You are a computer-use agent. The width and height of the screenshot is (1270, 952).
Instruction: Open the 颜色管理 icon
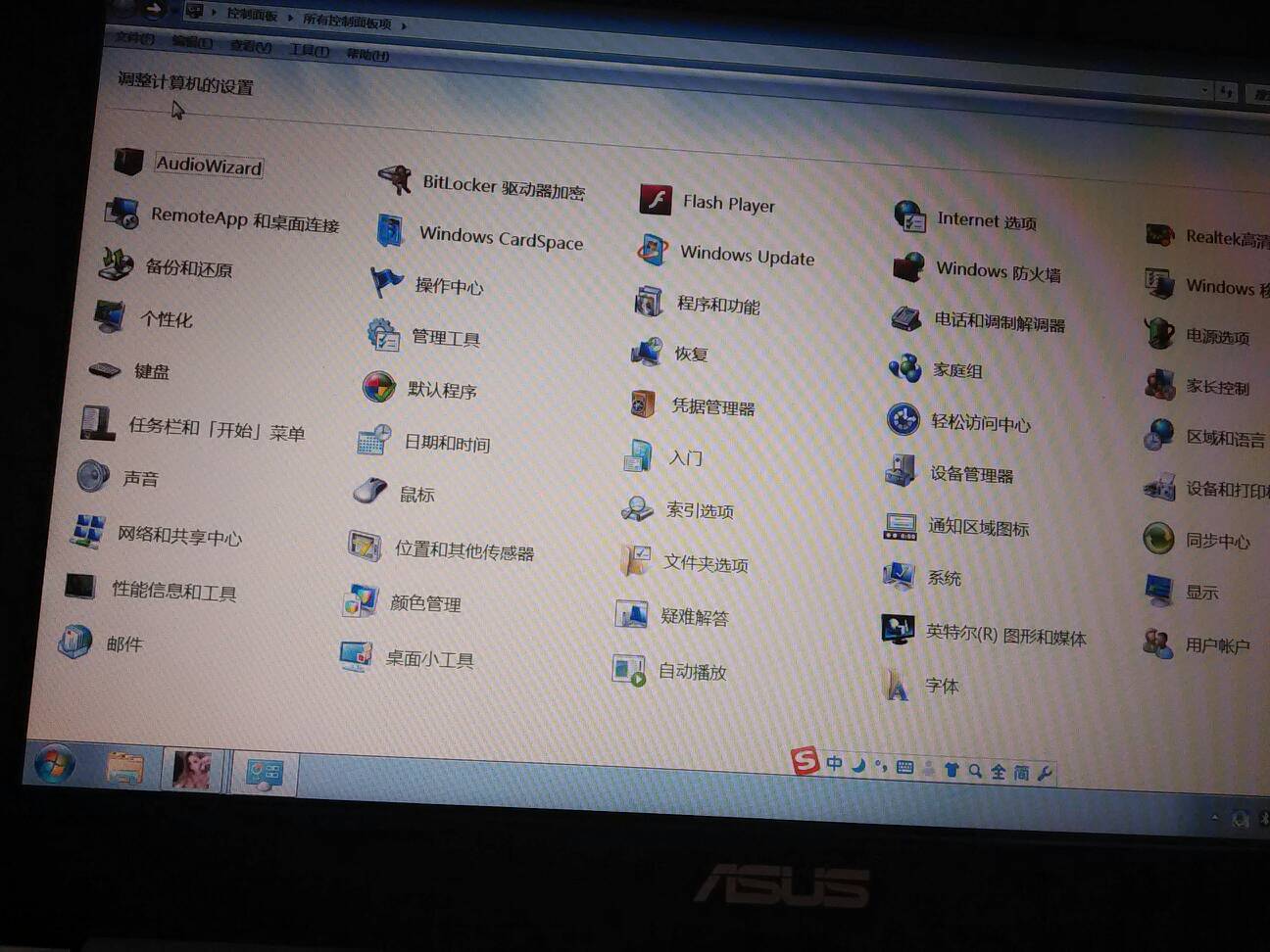click(x=360, y=600)
